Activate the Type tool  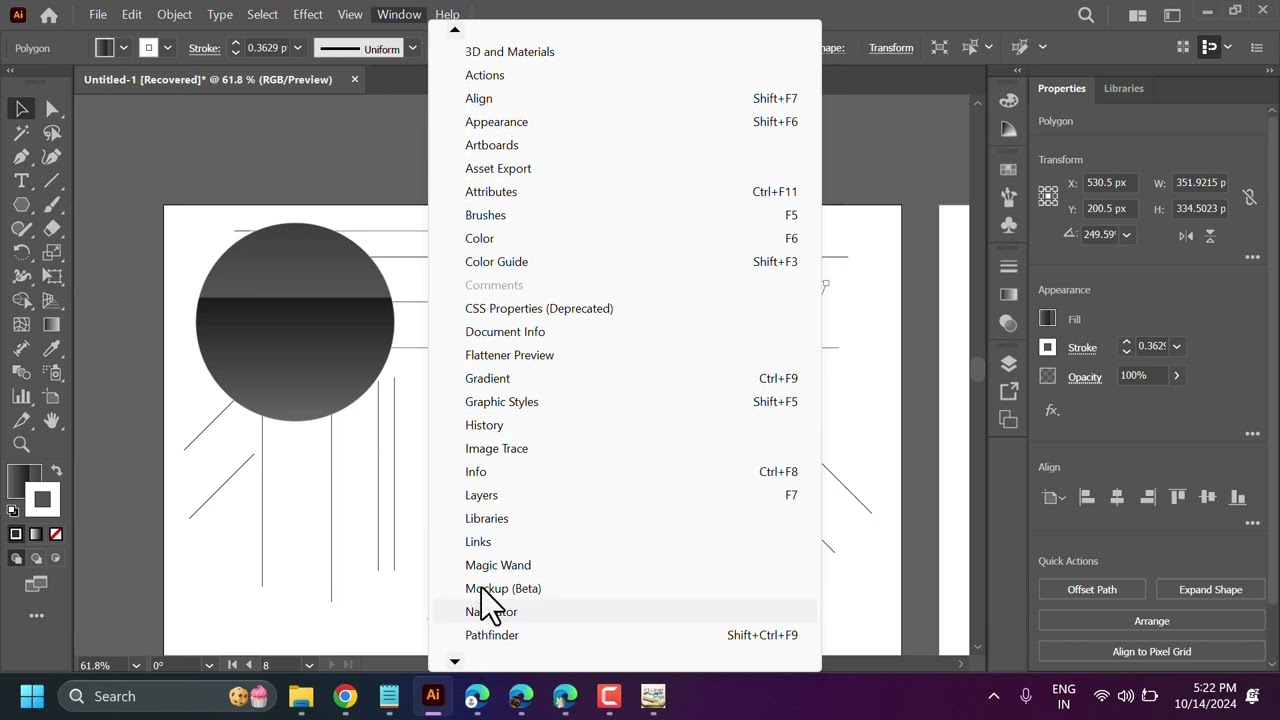click(x=21, y=181)
